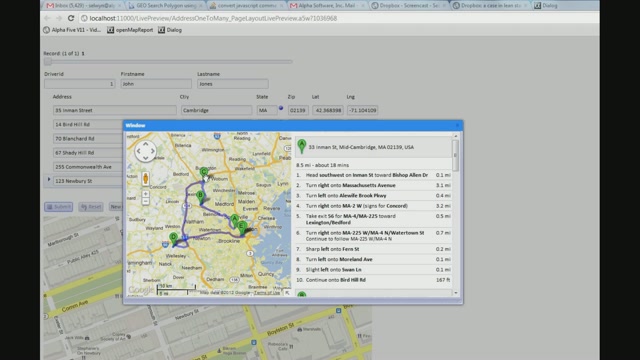Click step 5 Take exit 56

[x=373, y=219]
